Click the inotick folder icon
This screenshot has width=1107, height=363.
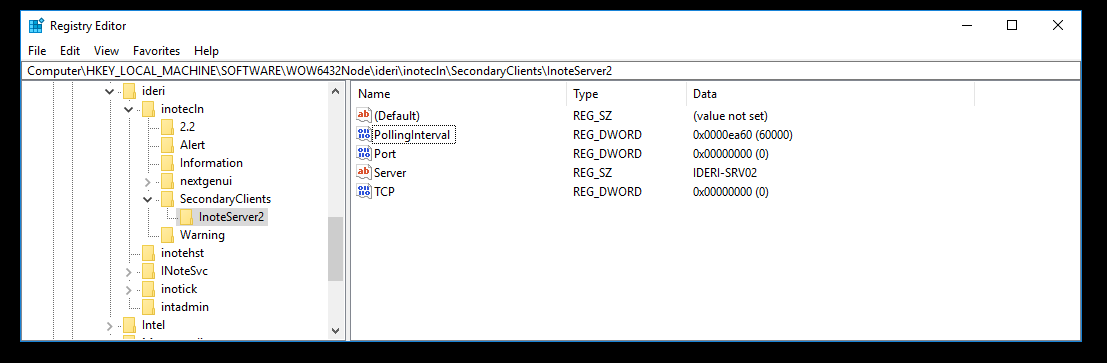point(148,289)
